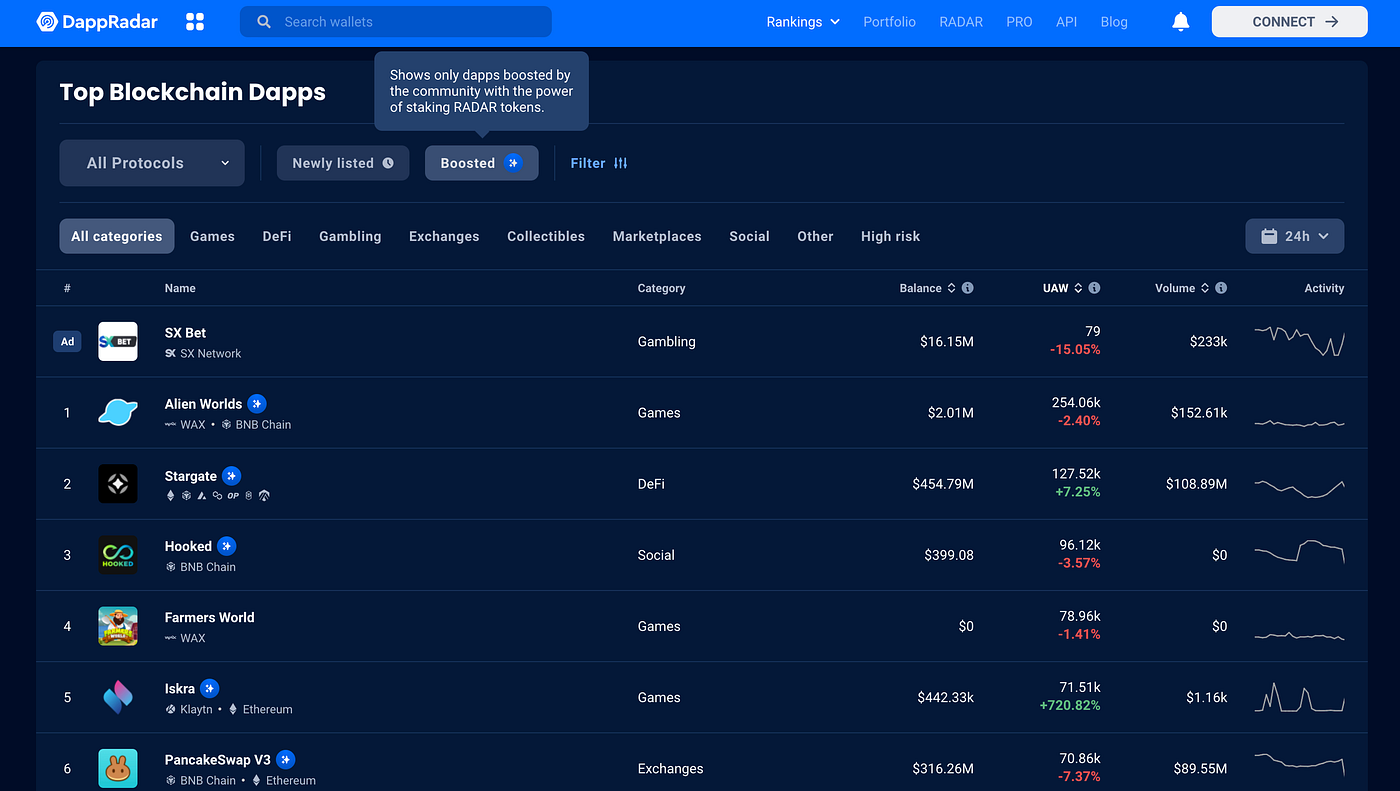Sort by UAW column arrows
This screenshot has width=1400, height=791.
pos(1078,288)
